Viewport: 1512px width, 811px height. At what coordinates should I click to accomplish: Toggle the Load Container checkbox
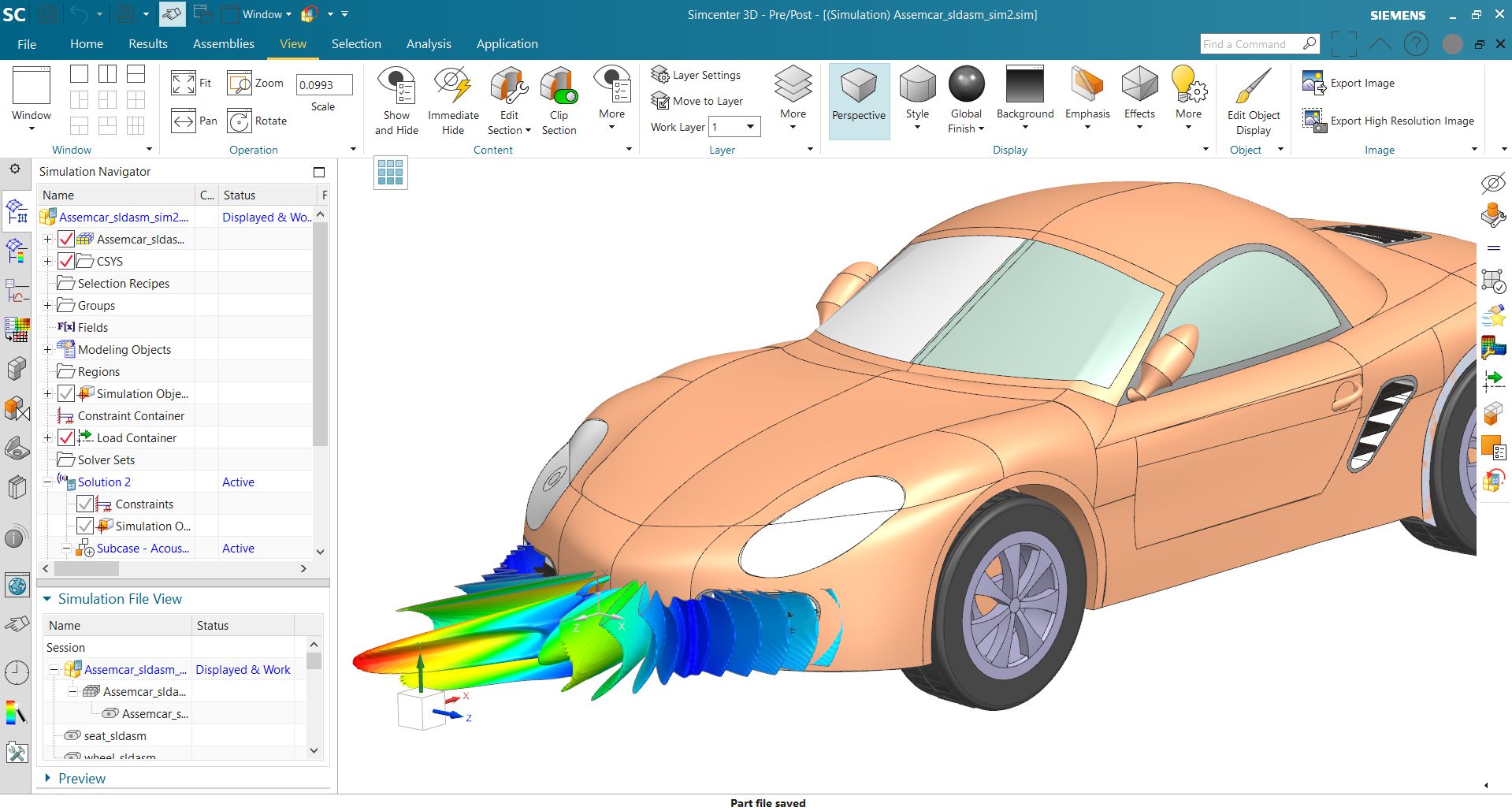[66, 437]
